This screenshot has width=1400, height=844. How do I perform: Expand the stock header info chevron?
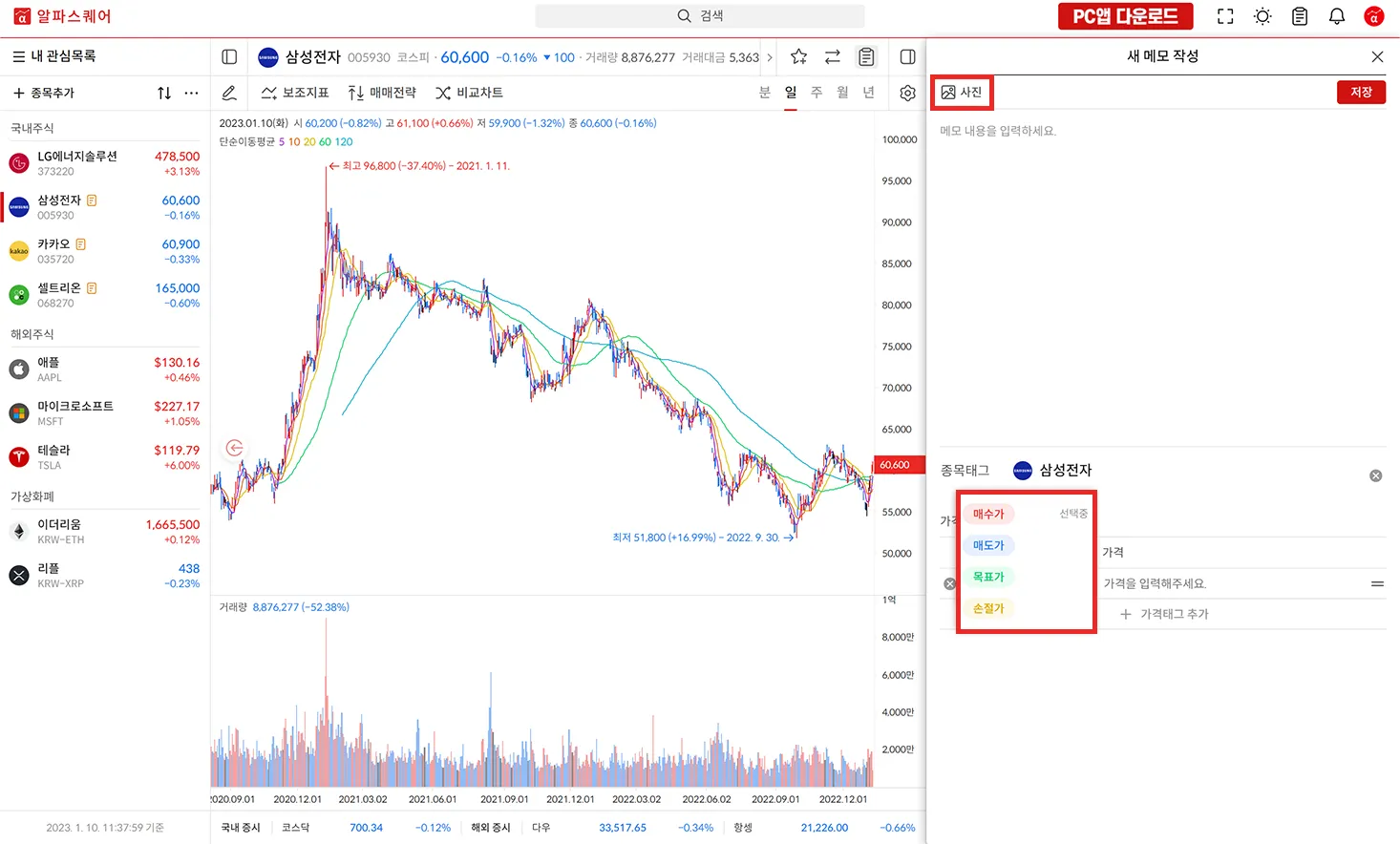coord(770,57)
